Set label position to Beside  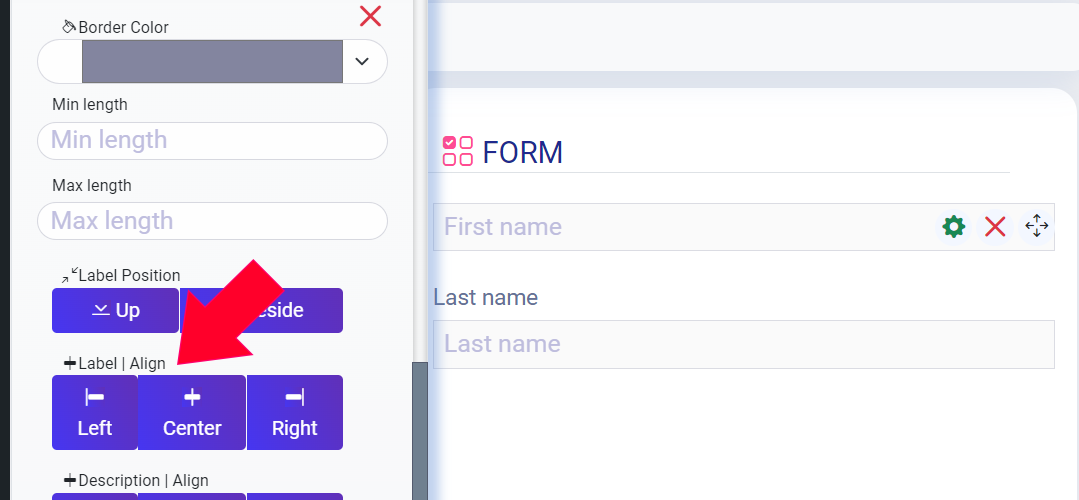coord(261,310)
